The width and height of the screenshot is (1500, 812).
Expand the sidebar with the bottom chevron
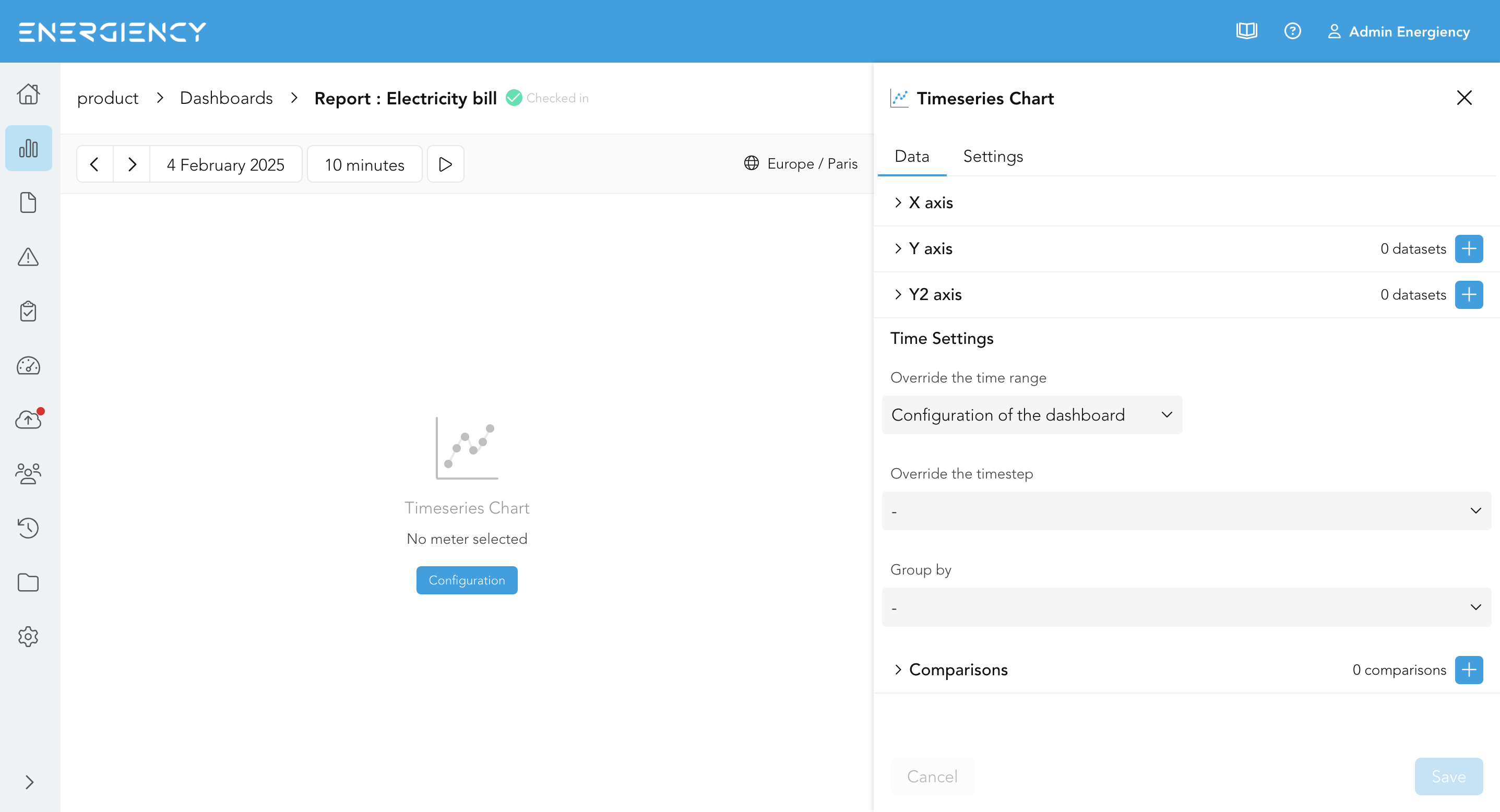29,782
